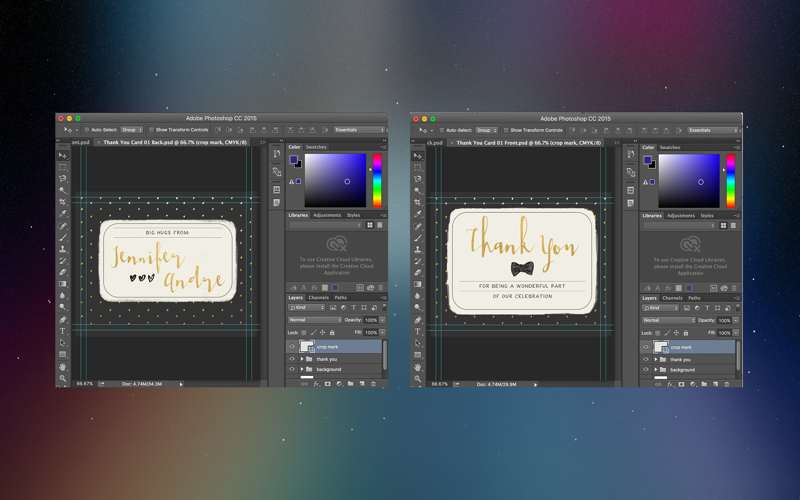Select Dodge tool in Front.psd window
800x500 pixels.
click(x=418, y=308)
